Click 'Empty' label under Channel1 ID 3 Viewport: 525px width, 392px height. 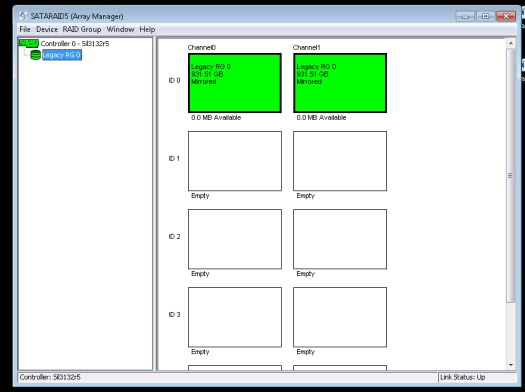coord(306,352)
